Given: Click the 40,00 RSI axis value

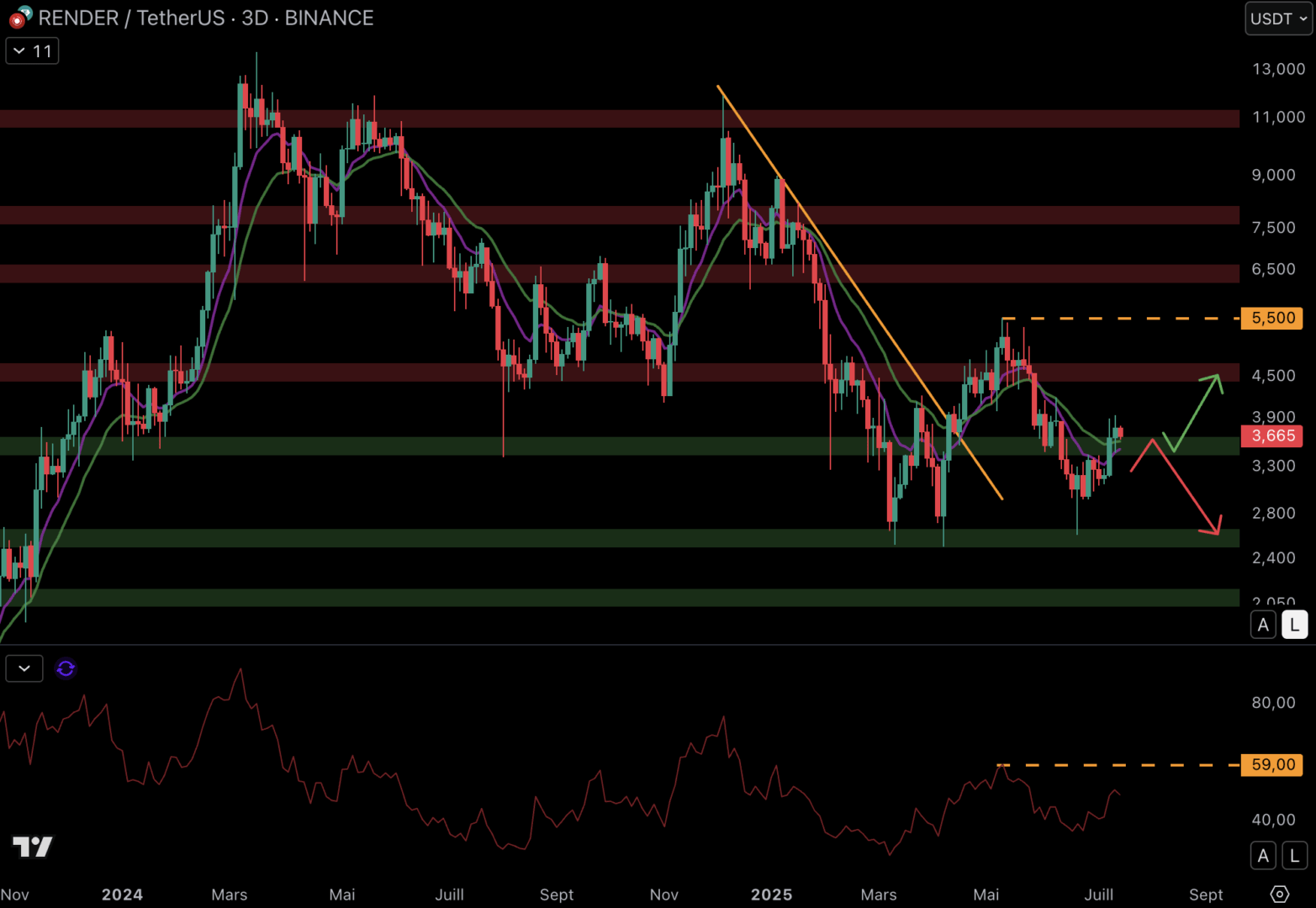Looking at the screenshot, I should tap(1273, 819).
